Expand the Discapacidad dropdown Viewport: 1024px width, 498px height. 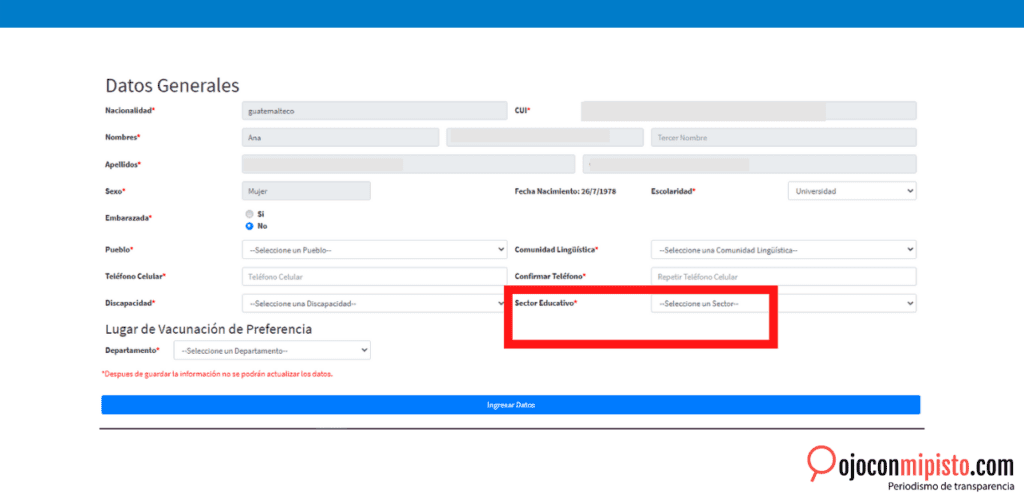point(374,303)
